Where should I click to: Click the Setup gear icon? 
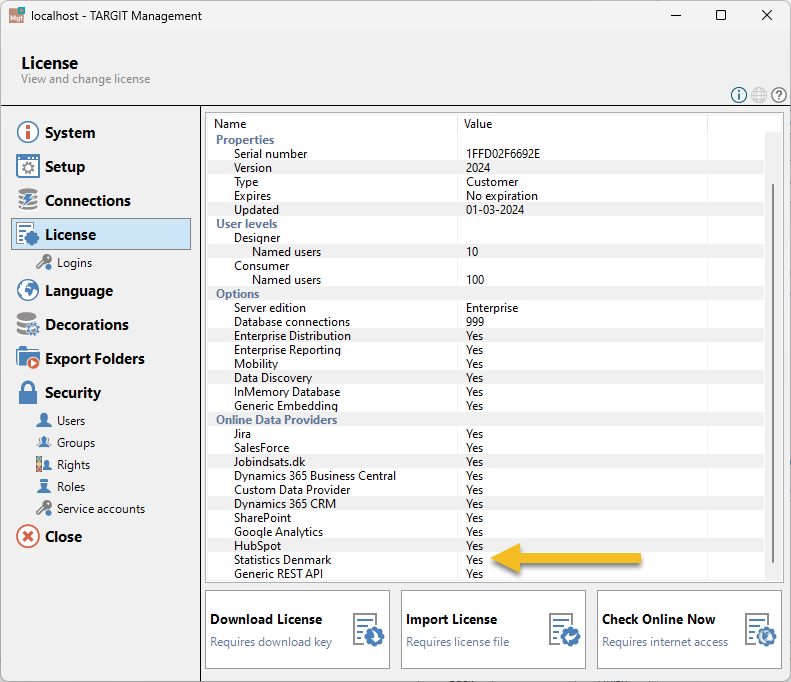click(28, 166)
